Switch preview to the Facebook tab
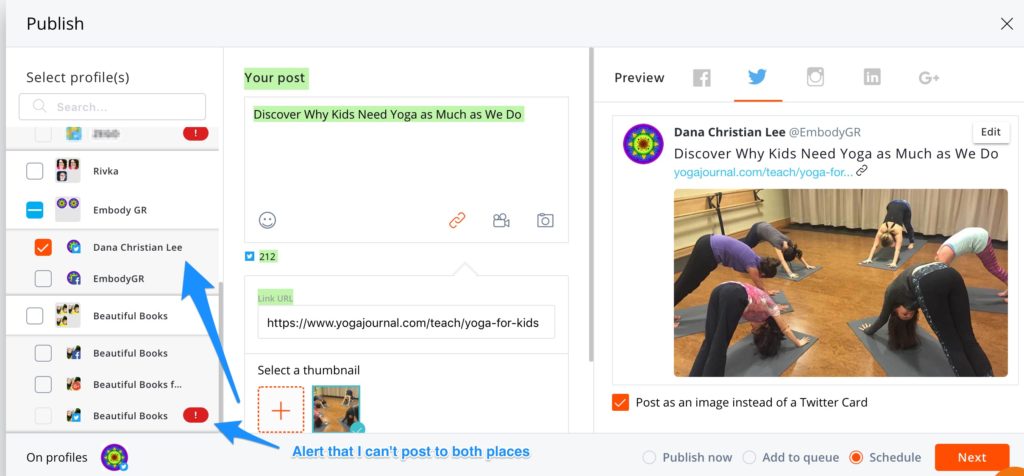 point(702,78)
